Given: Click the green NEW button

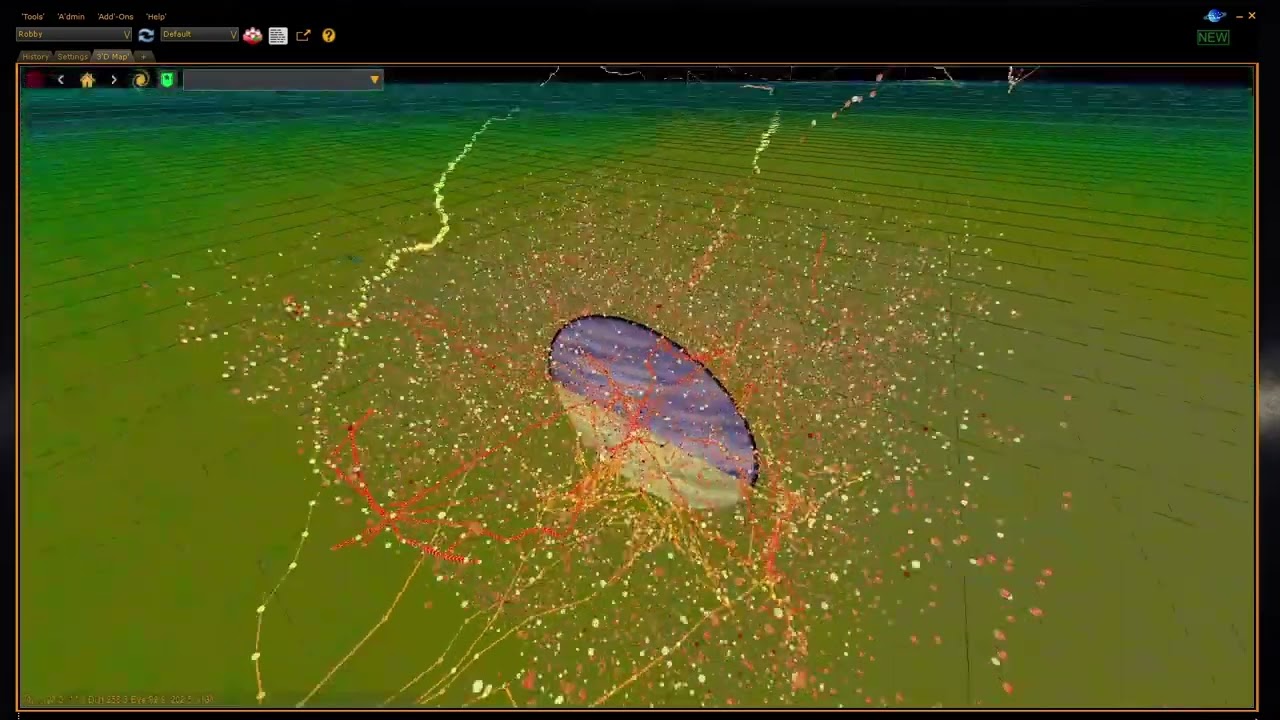Looking at the screenshot, I should 1213,37.
